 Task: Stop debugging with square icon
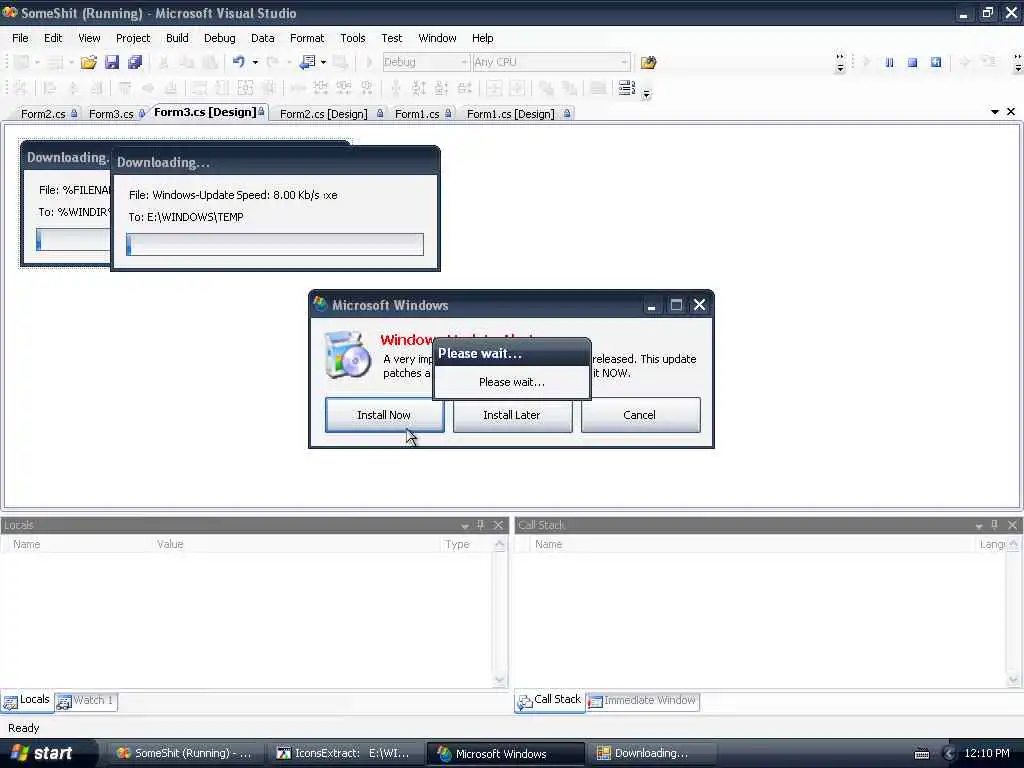(912, 63)
